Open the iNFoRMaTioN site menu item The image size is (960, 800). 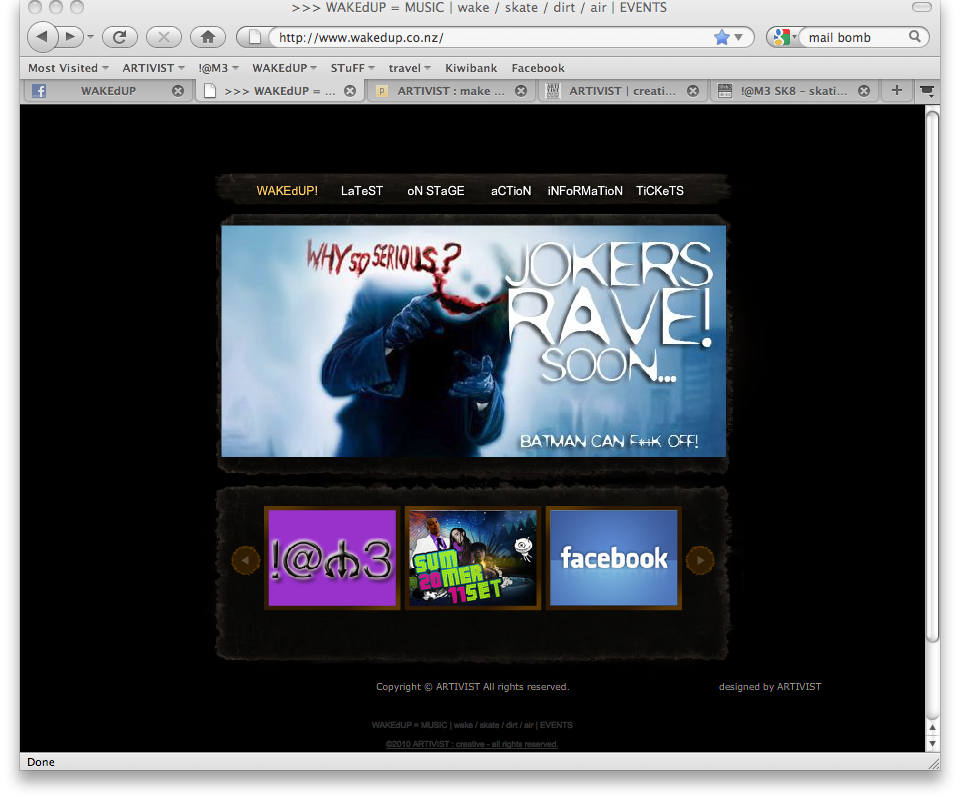pyautogui.click(x=585, y=191)
